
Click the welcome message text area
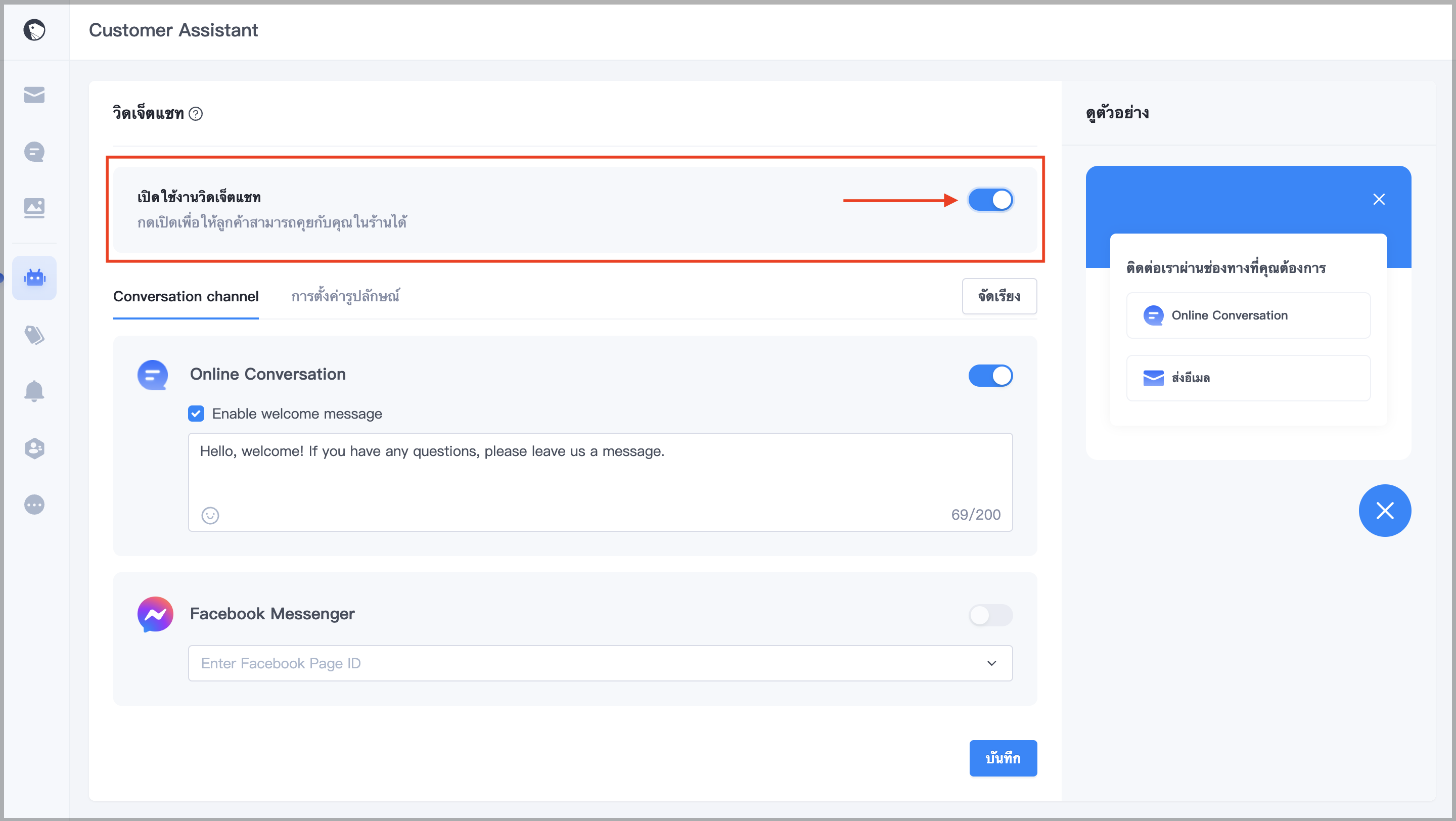[600, 482]
